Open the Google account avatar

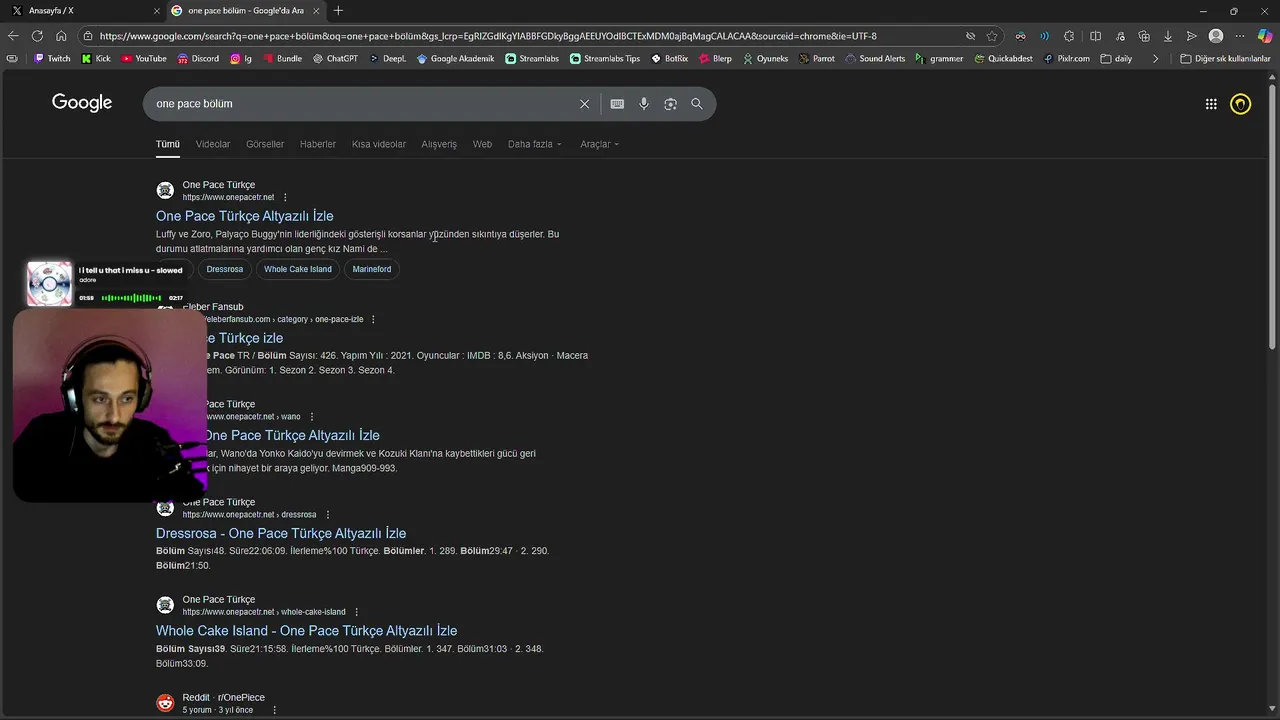1241,104
